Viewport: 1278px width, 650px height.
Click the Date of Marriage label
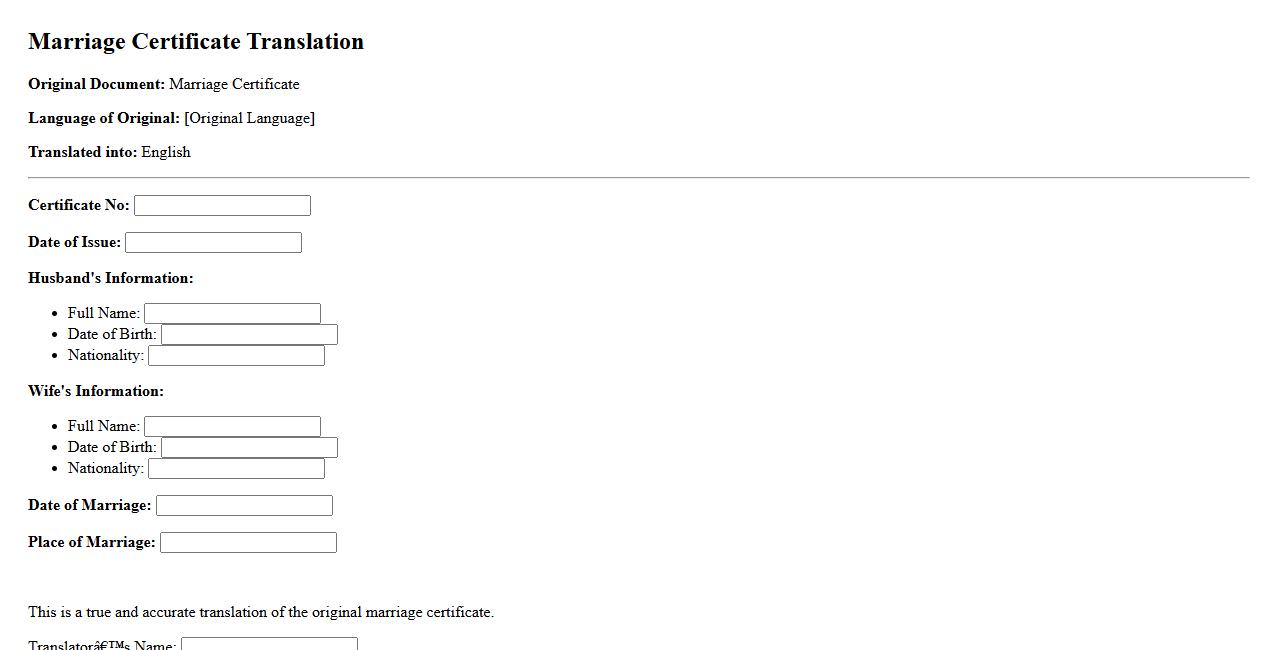pyautogui.click(x=89, y=505)
